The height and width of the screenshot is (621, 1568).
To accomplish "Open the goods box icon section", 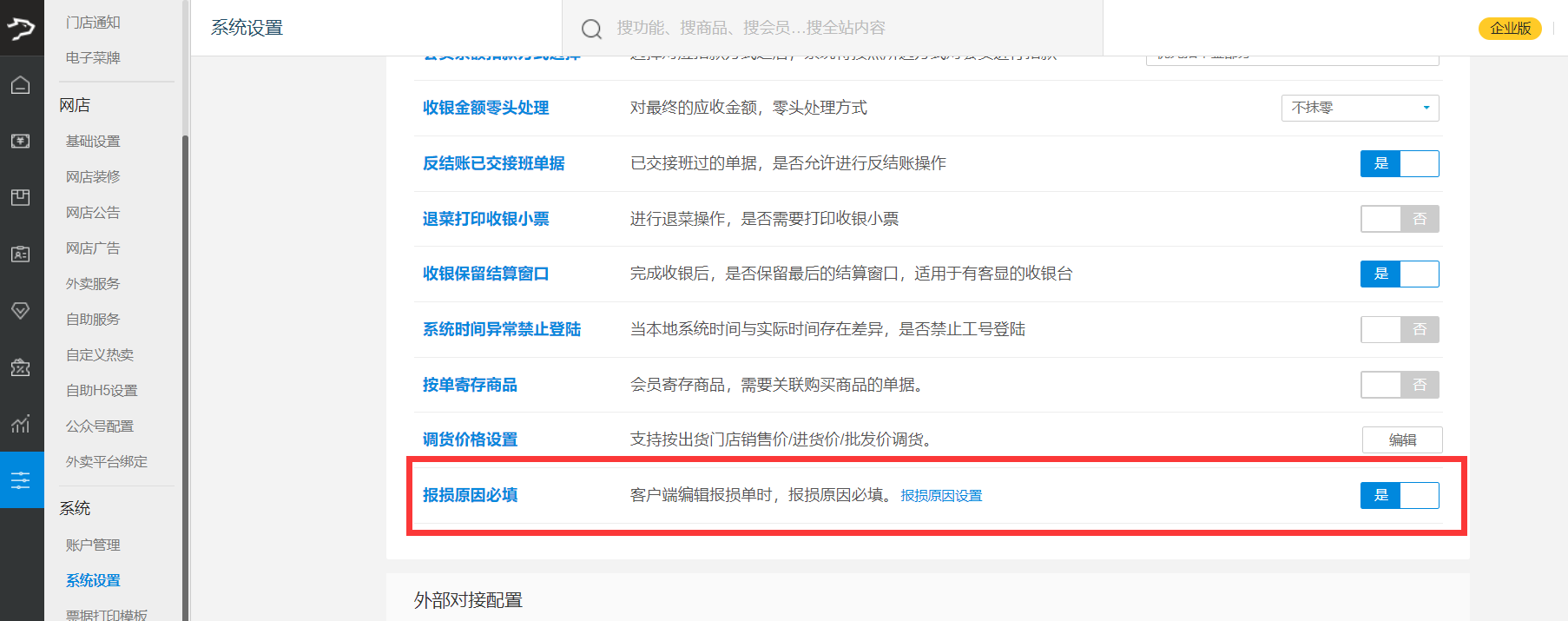I will 21,197.
